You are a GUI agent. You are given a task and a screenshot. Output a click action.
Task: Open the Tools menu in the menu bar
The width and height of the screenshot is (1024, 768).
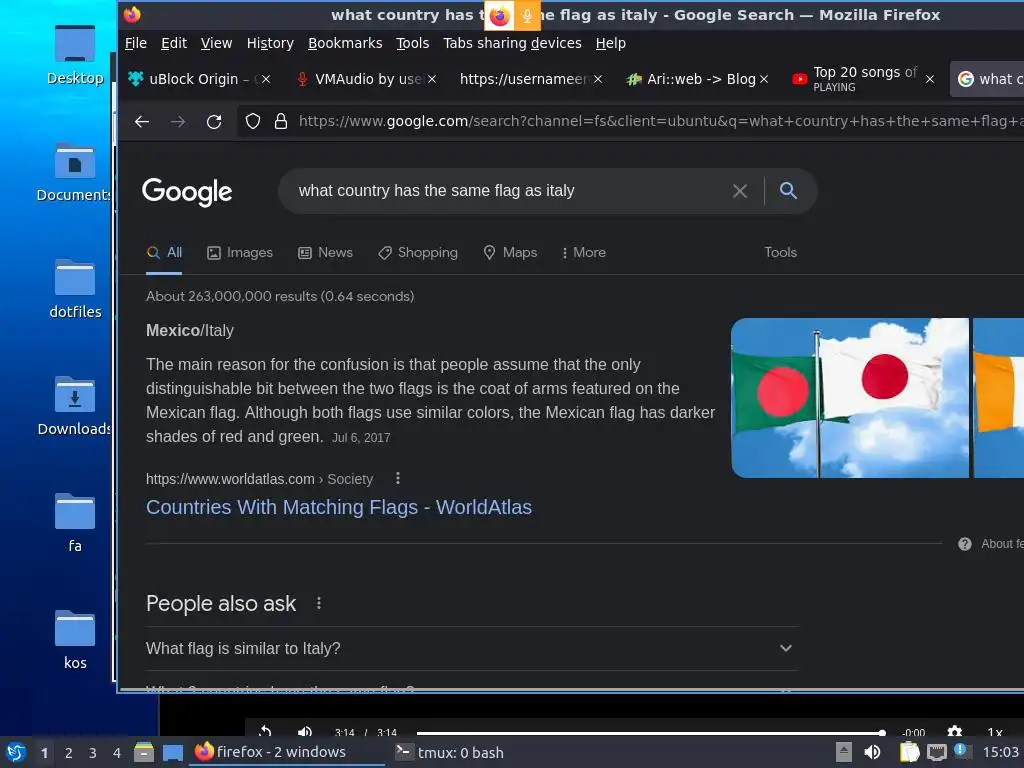tap(412, 43)
